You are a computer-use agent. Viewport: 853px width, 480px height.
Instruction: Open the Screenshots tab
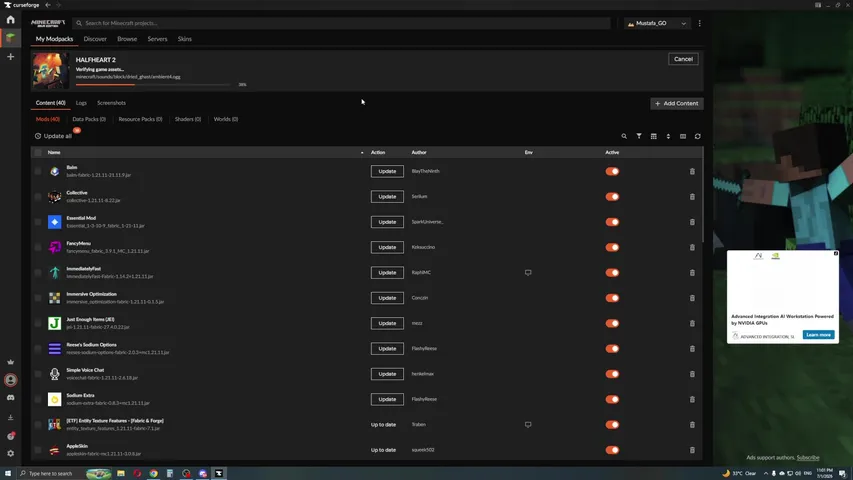112,103
